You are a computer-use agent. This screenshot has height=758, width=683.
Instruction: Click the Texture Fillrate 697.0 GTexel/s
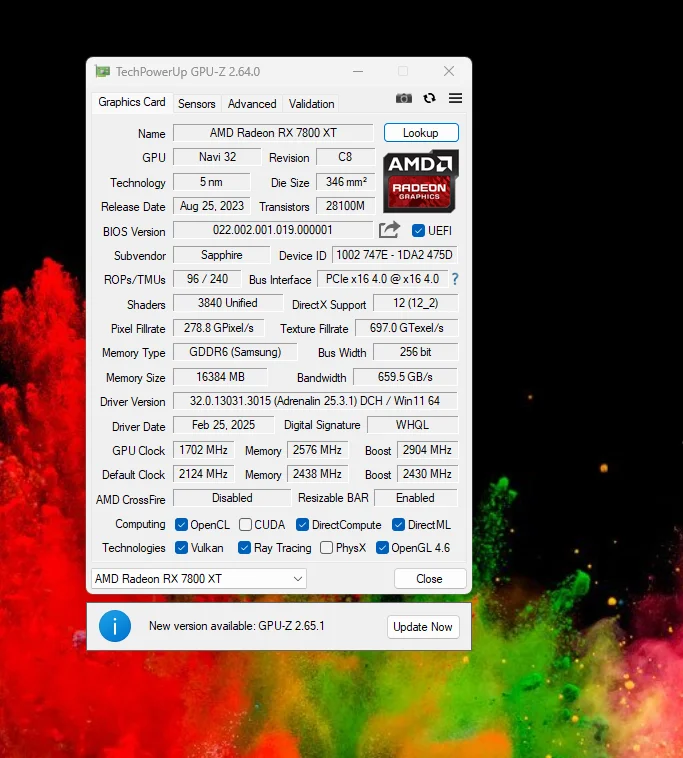tap(407, 328)
